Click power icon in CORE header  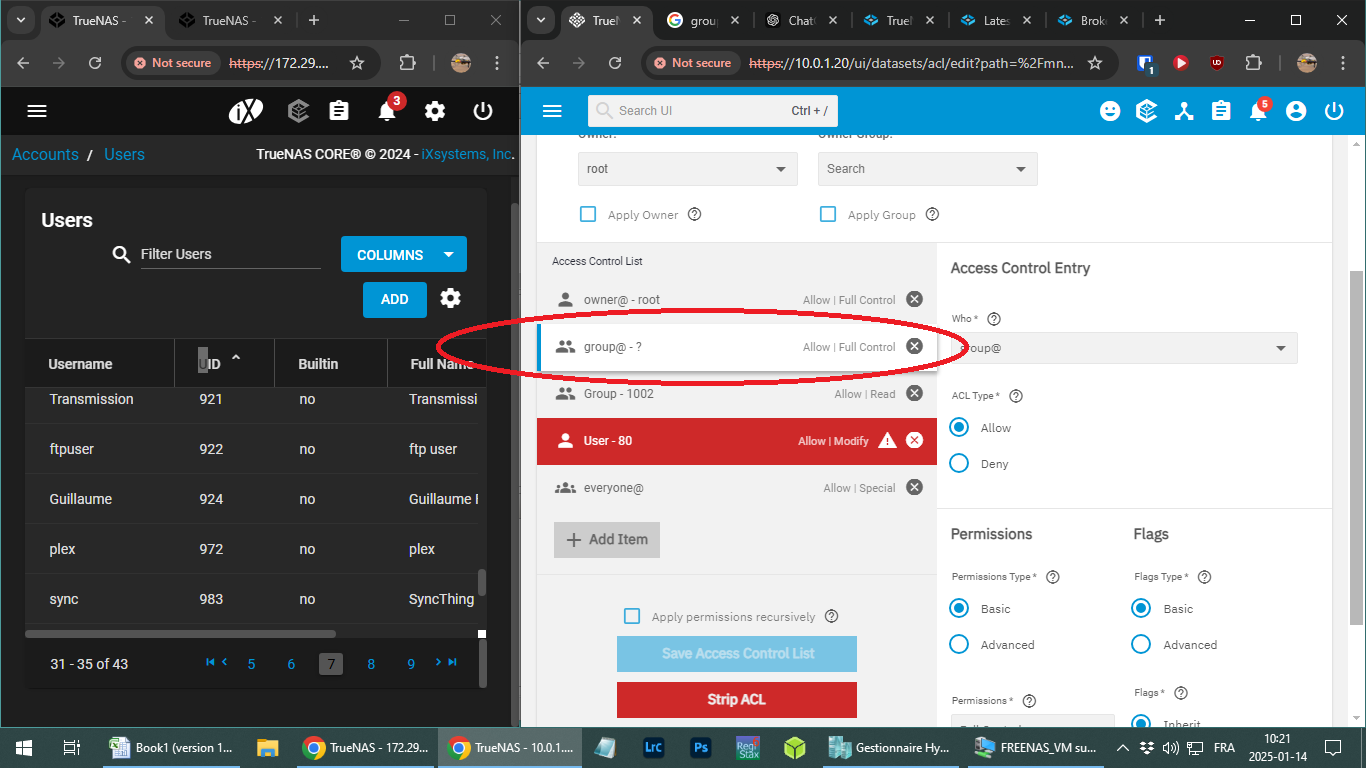(x=483, y=111)
